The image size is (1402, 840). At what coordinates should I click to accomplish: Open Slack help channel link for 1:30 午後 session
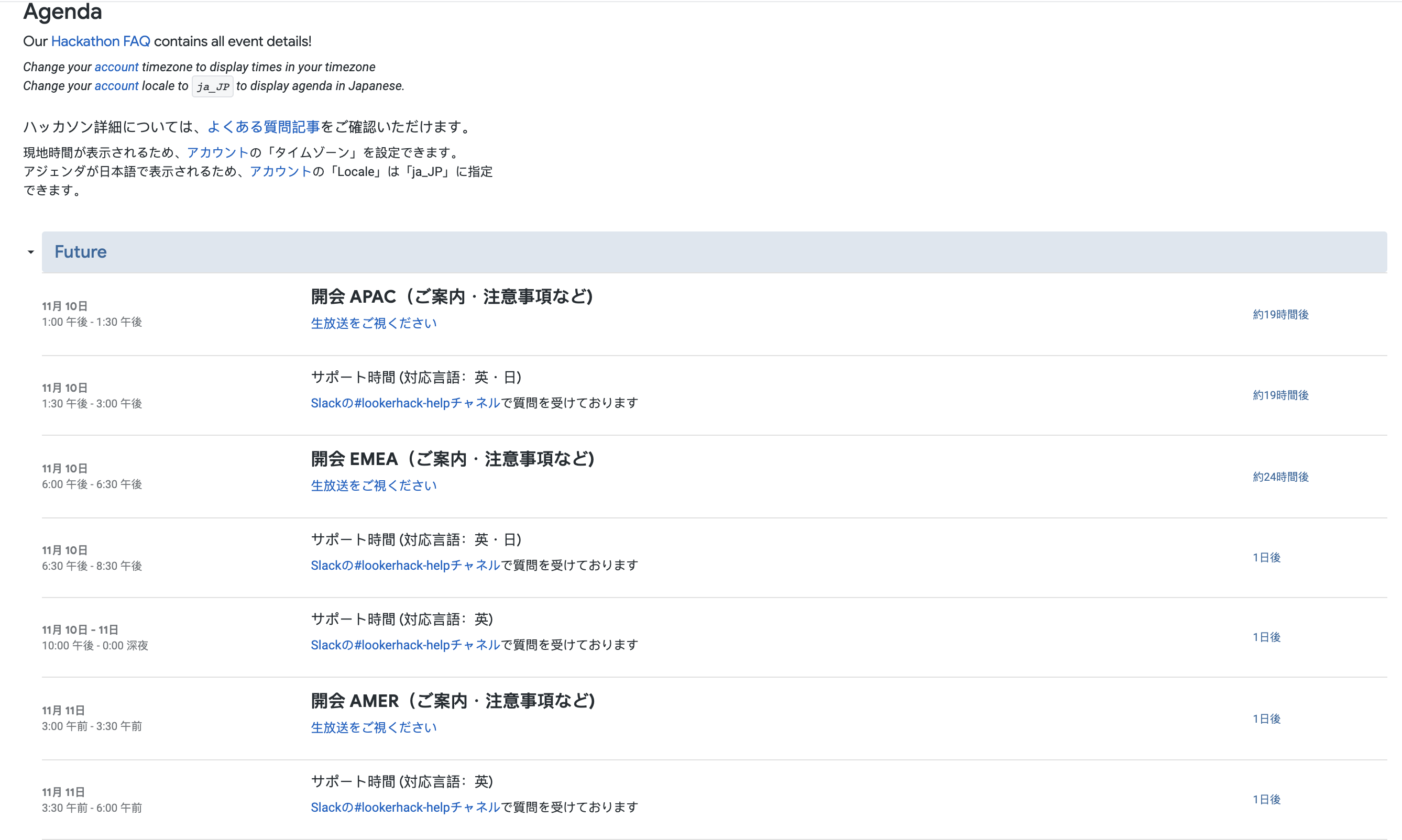pyautogui.click(x=405, y=403)
